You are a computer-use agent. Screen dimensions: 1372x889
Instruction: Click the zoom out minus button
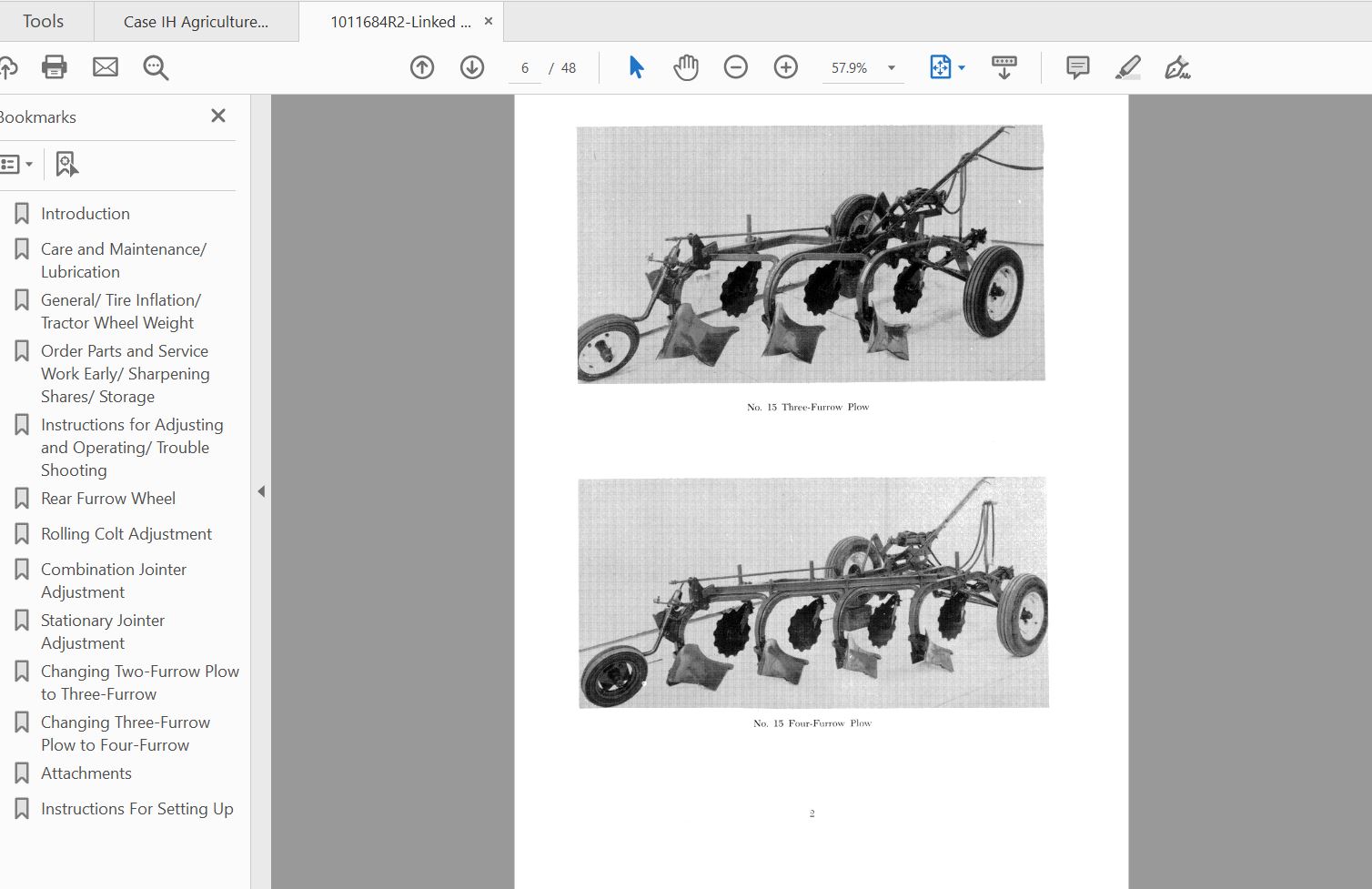735,67
